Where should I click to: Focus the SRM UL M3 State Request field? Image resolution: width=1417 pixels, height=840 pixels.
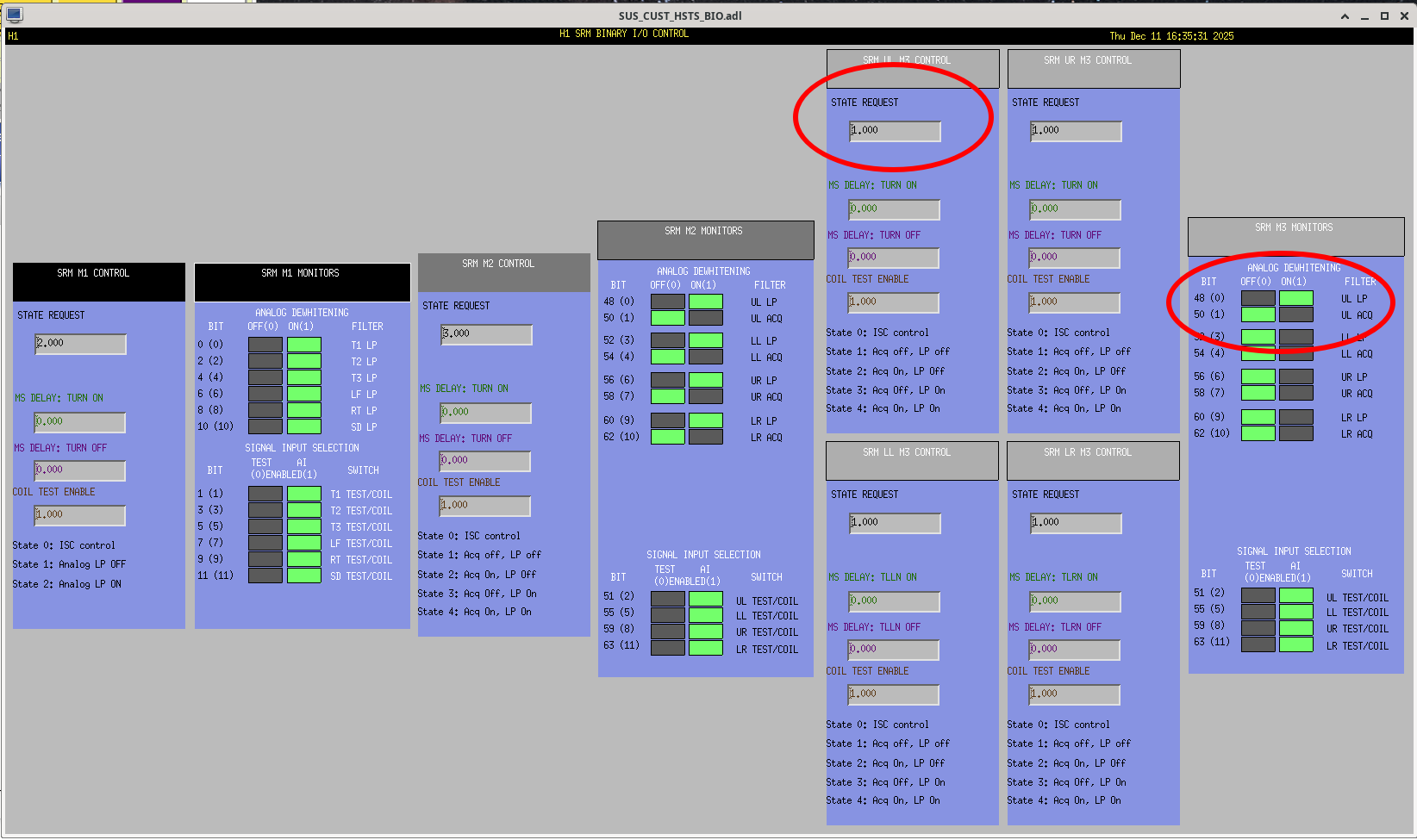pyautogui.click(x=895, y=131)
